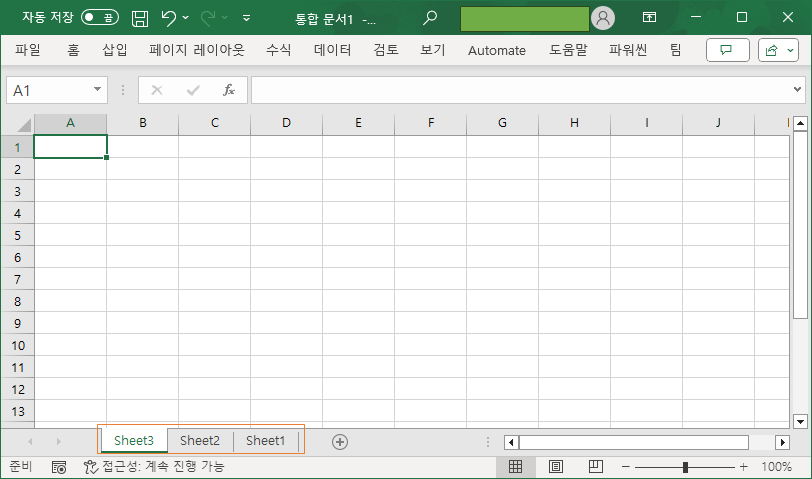Image resolution: width=812 pixels, height=479 pixels.
Task: Click the Undo arrow icon
Action: 169,18
